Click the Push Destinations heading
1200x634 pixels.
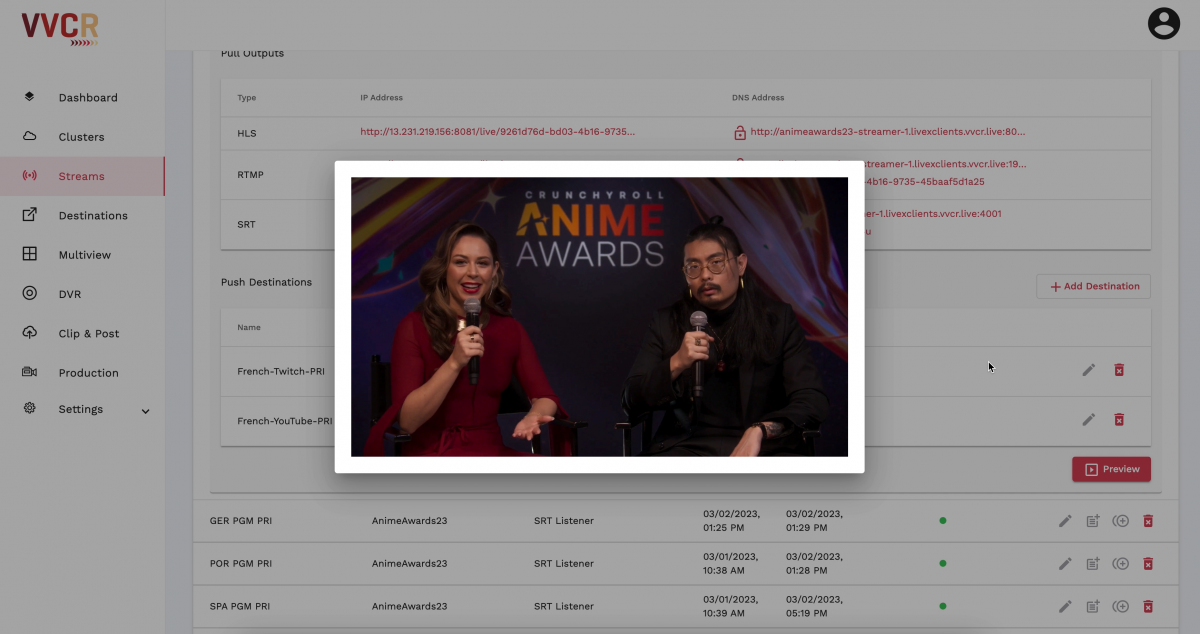click(266, 282)
